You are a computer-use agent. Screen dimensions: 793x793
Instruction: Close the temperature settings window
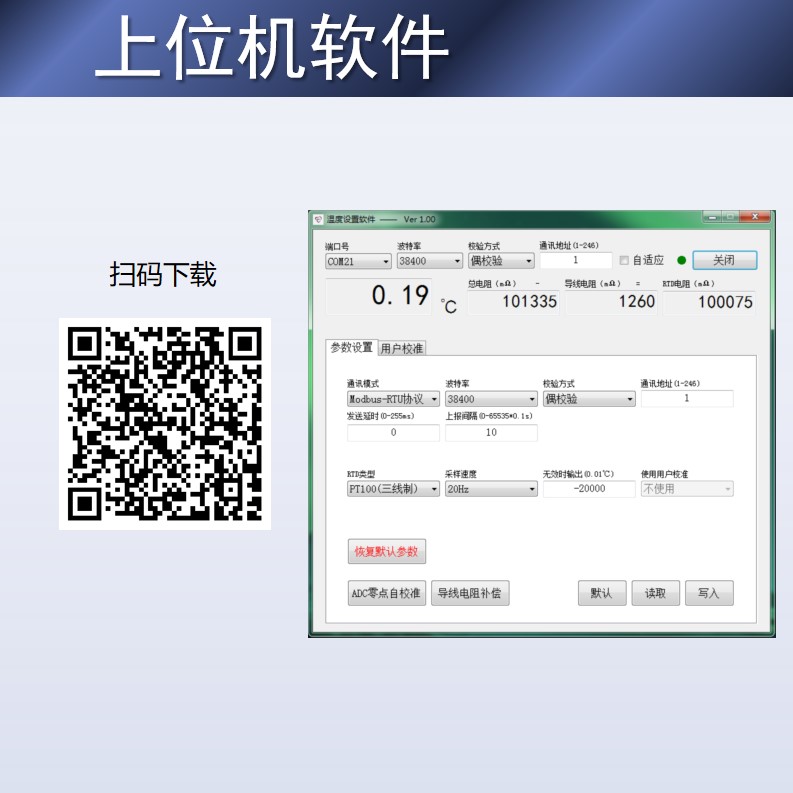[x=754, y=217]
